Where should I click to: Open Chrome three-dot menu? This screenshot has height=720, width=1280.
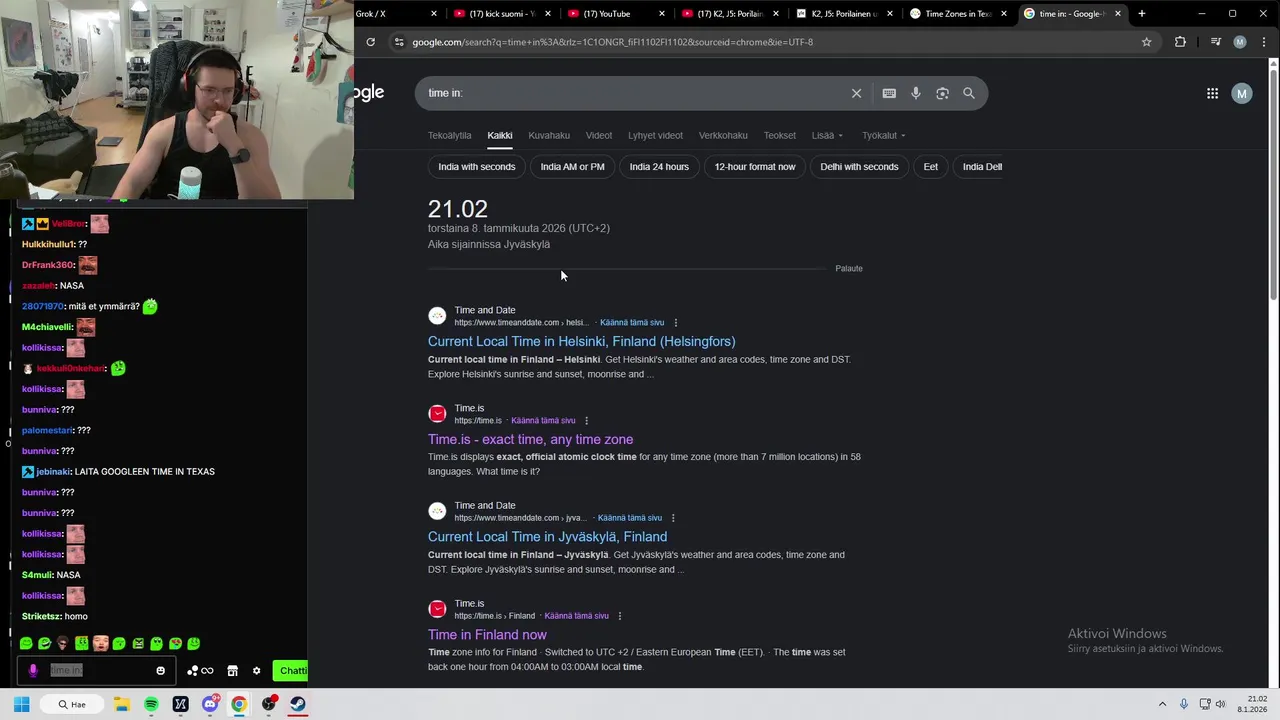point(1263,42)
